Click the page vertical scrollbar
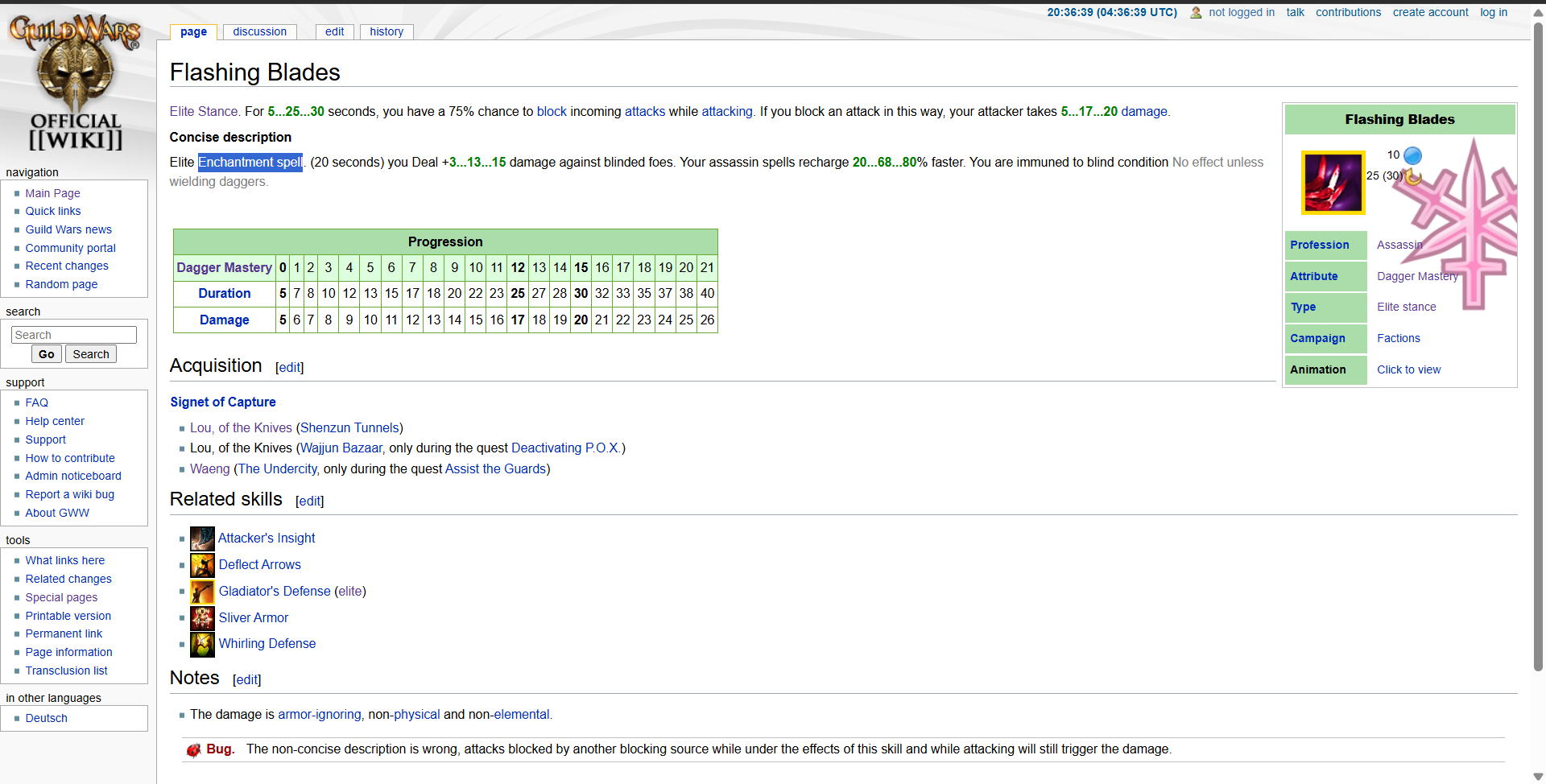 [1538, 346]
